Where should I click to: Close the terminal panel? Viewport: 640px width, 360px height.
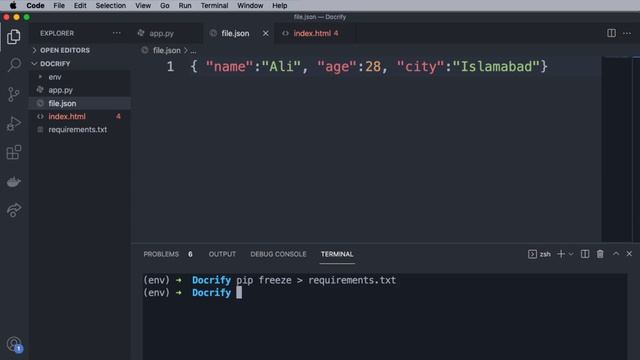(629, 254)
